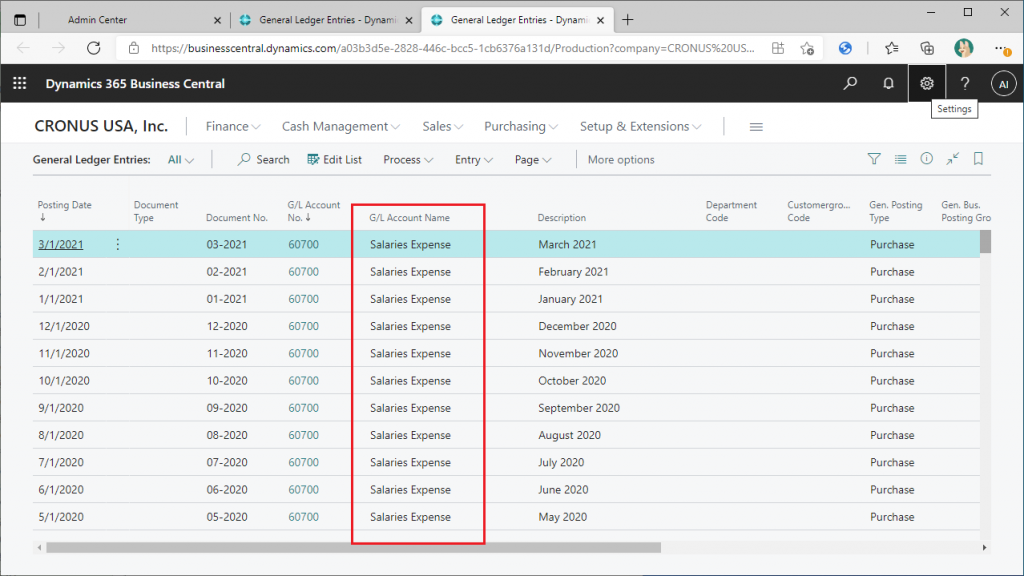Image resolution: width=1024 pixels, height=576 pixels.
Task: Open a new browser tab
Action: click(x=628, y=20)
